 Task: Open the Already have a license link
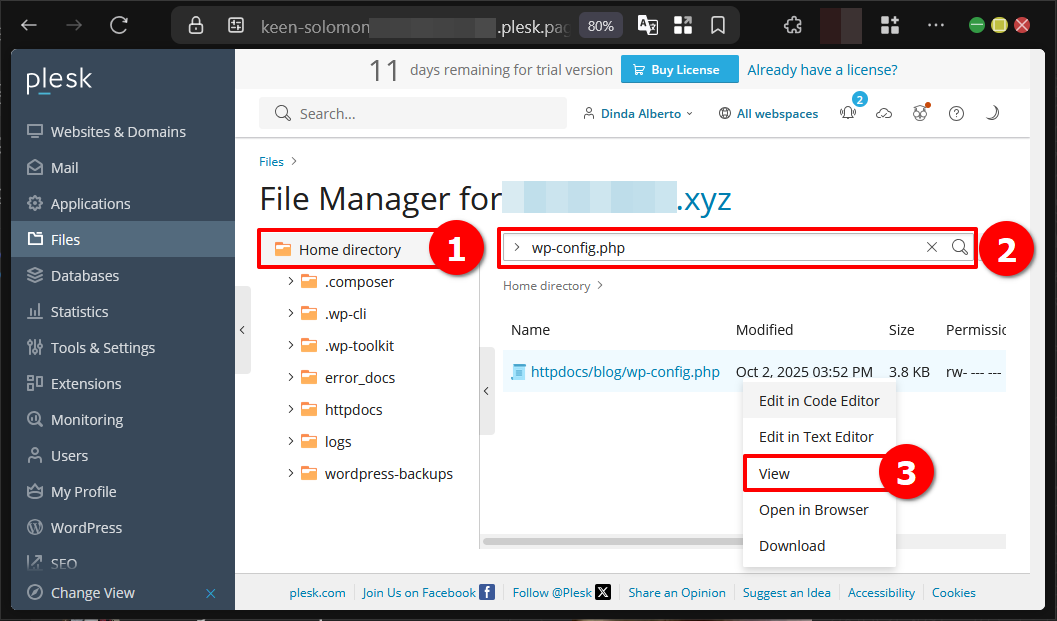pos(822,70)
